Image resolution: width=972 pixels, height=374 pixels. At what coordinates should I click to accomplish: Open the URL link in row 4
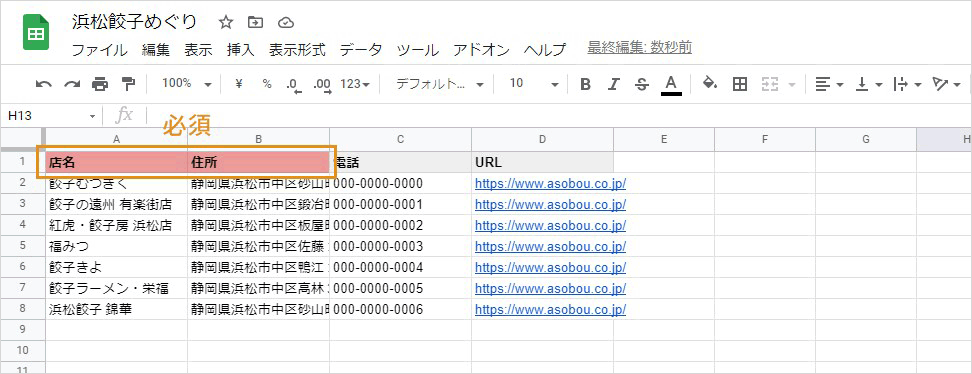(550, 225)
